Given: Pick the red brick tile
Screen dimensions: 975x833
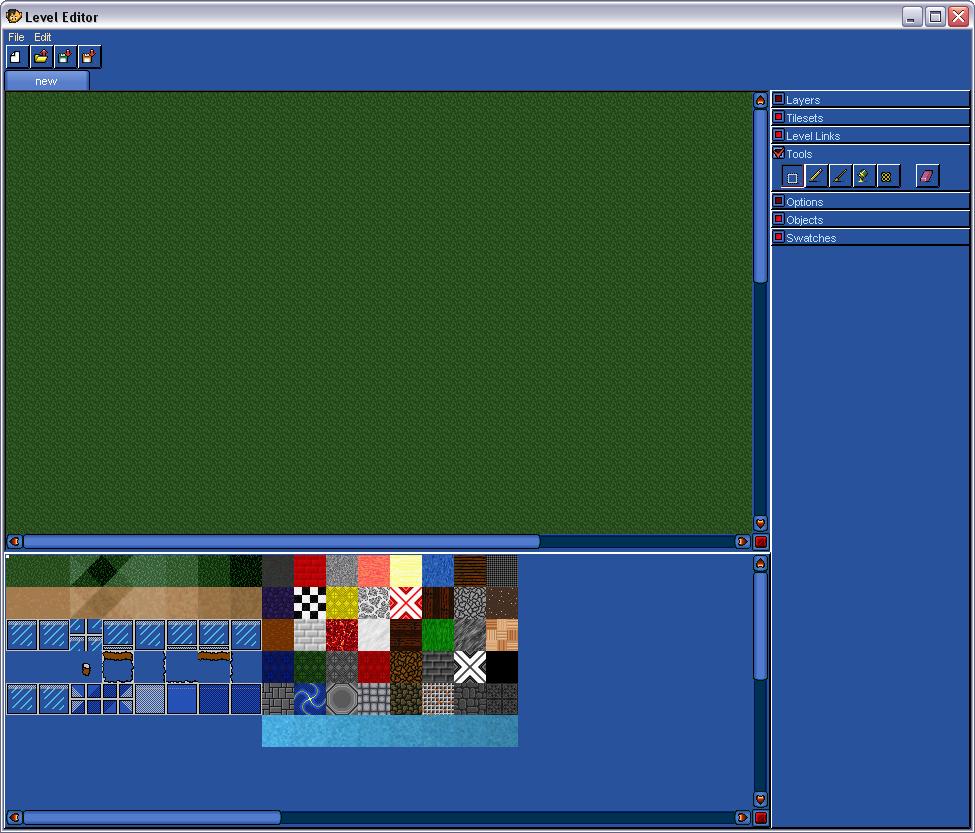Looking at the screenshot, I should point(310,571).
